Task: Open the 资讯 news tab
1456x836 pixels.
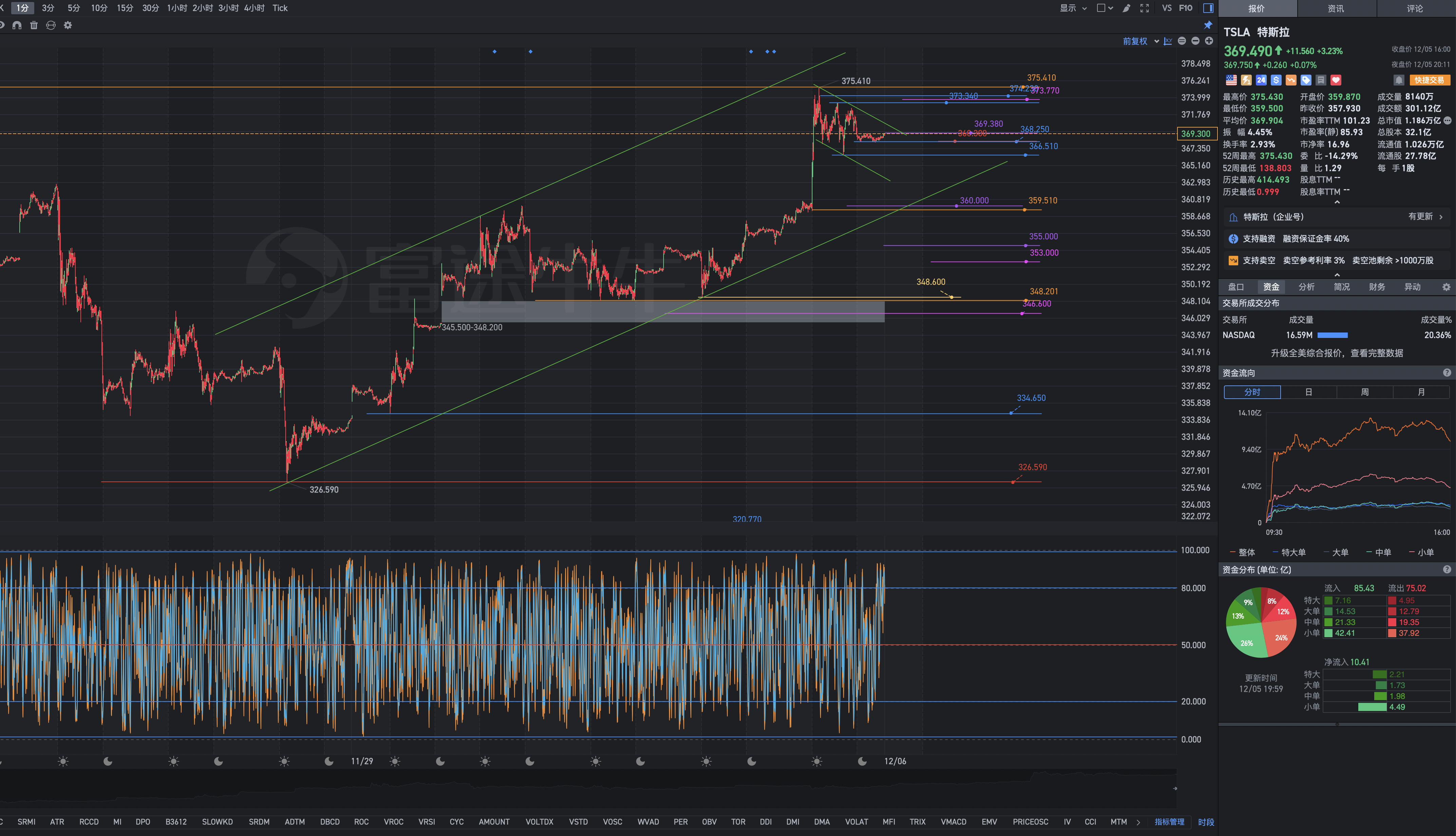Action: (x=1336, y=8)
